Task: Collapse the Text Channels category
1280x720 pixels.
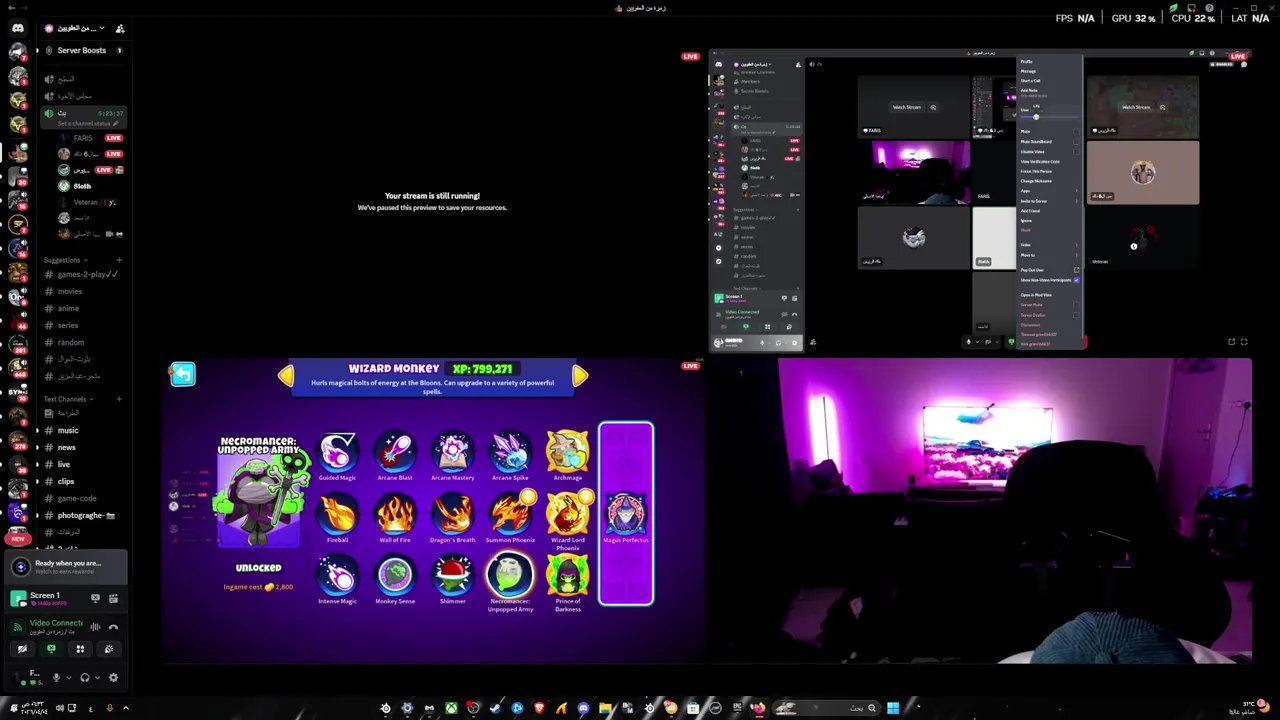Action: coord(67,399)
